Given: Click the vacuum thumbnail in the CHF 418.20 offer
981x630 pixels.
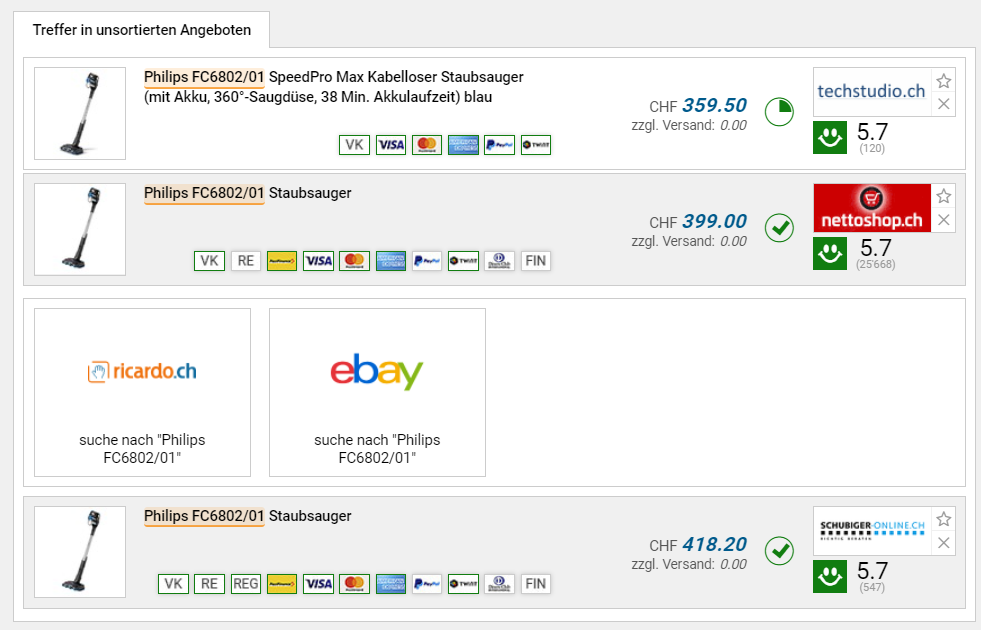Looking at the screenshot, I should point(80,552).
